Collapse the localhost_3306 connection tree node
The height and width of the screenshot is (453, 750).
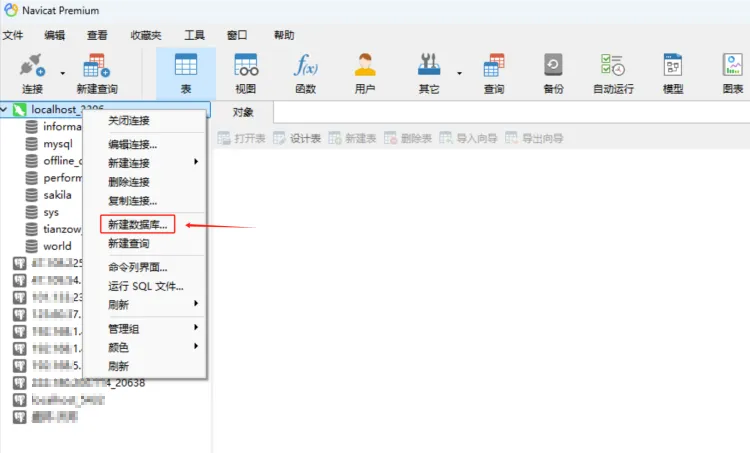point(7,108)
